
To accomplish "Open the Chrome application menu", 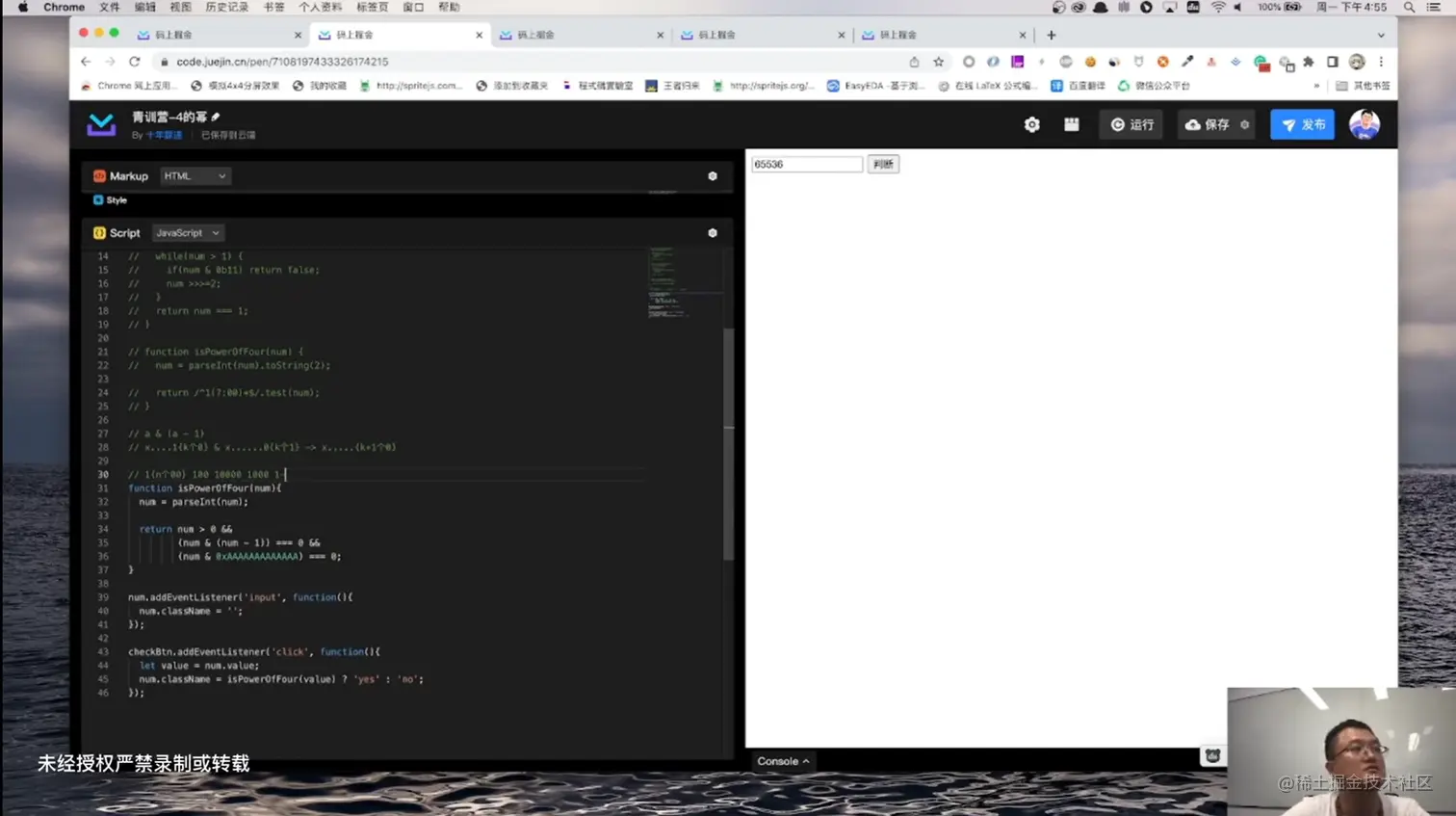I will coord(64,7).
